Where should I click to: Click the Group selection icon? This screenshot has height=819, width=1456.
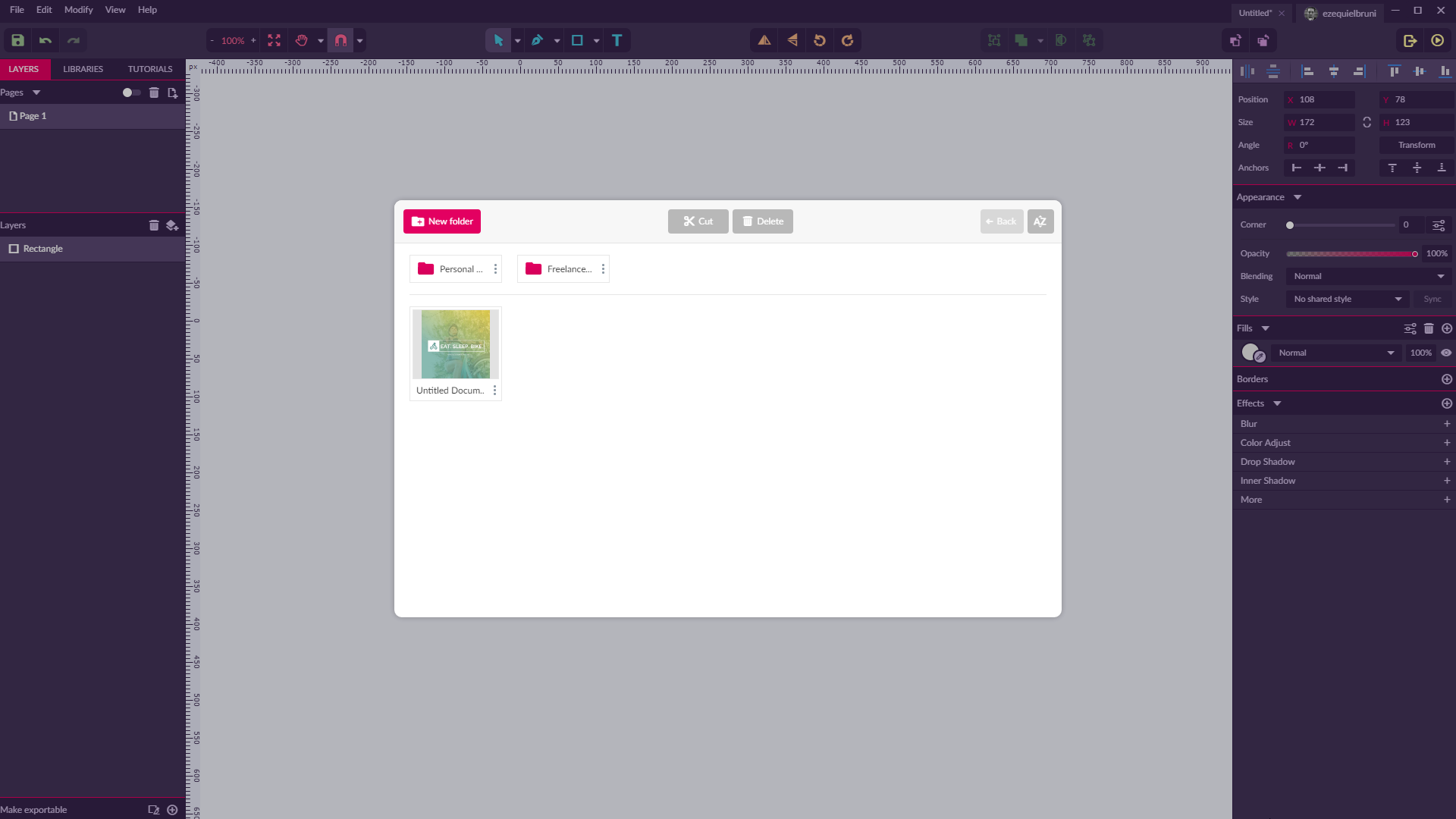click(994, 40)
